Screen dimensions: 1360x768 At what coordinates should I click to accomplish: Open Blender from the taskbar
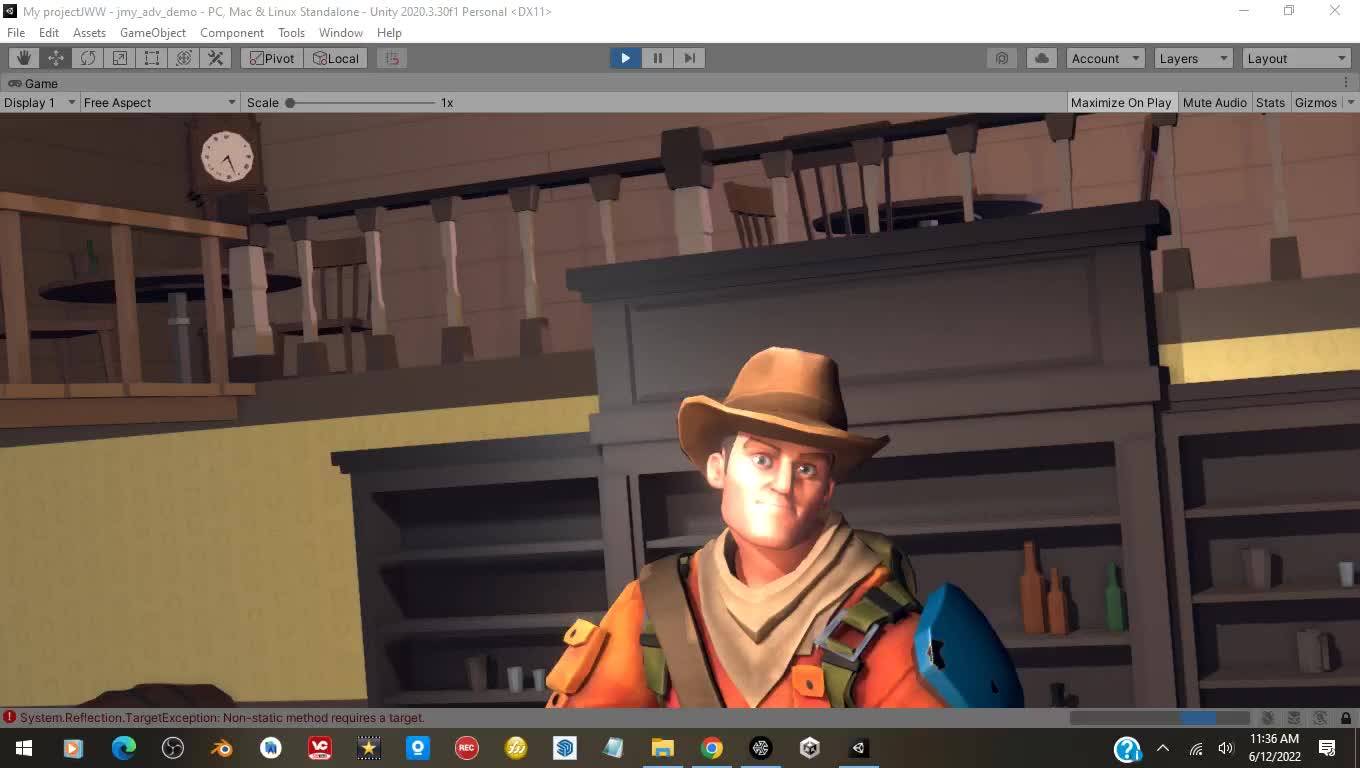(x=221, y=748)
